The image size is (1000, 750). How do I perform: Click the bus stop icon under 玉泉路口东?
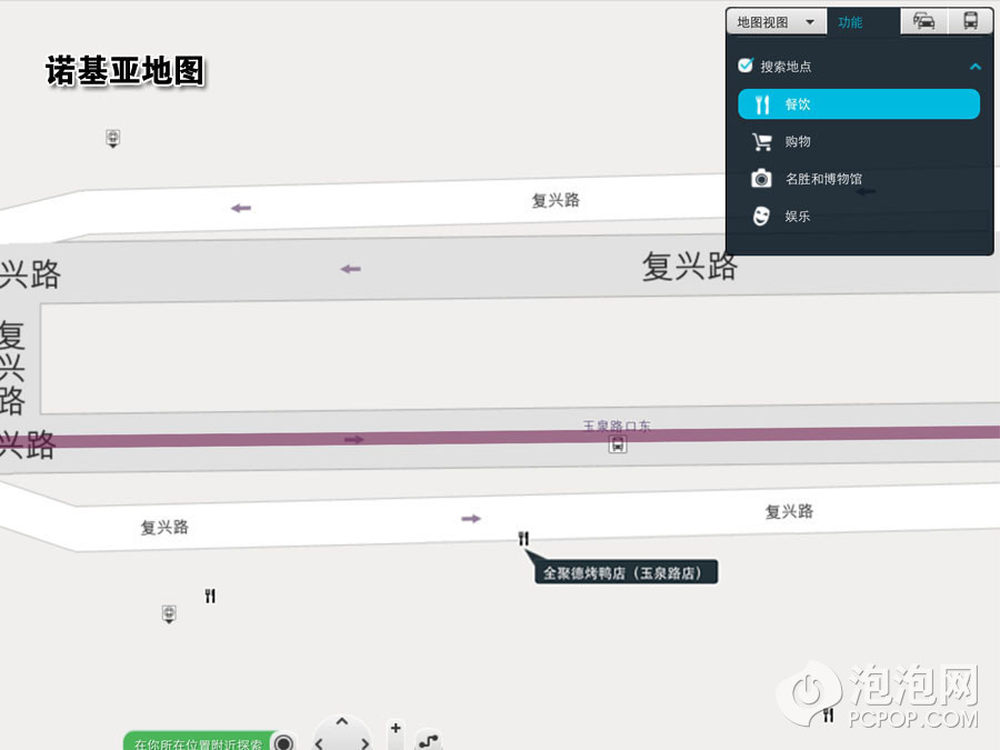point(617,445)
